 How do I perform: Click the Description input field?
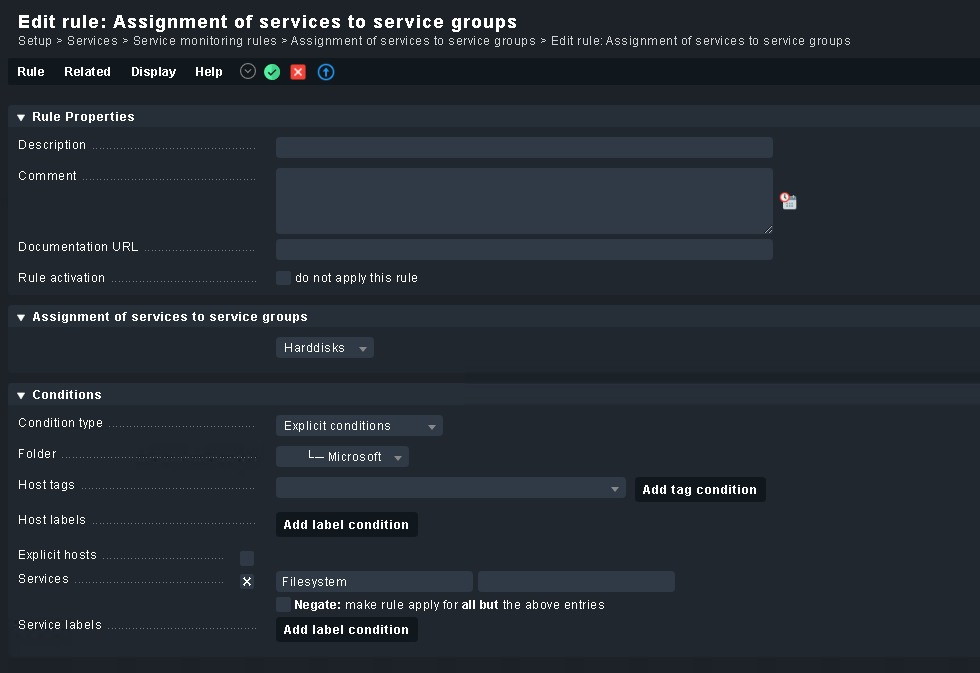click(524, 148)
